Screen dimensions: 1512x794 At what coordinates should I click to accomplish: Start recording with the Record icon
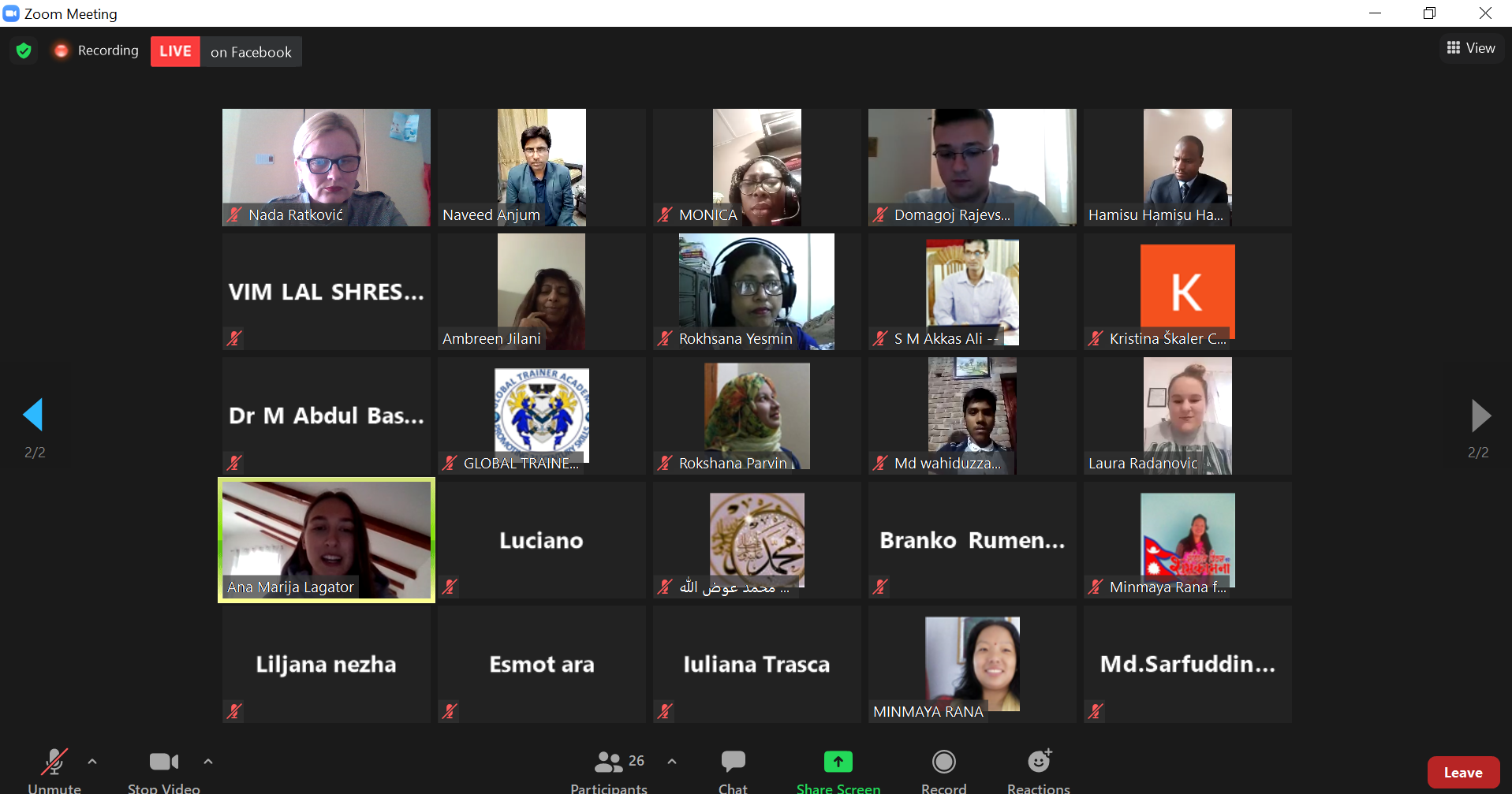pos(943,762)
